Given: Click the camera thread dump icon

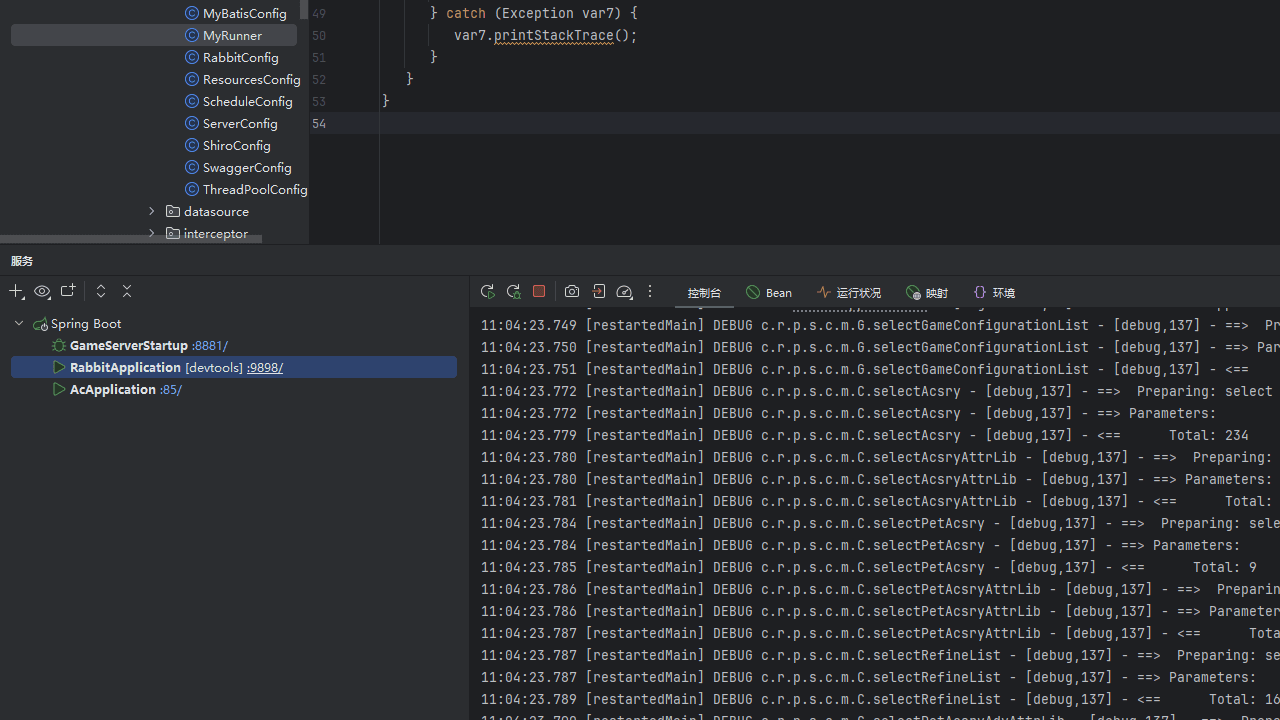Looking at the screenshot, I should coord(572,292).
